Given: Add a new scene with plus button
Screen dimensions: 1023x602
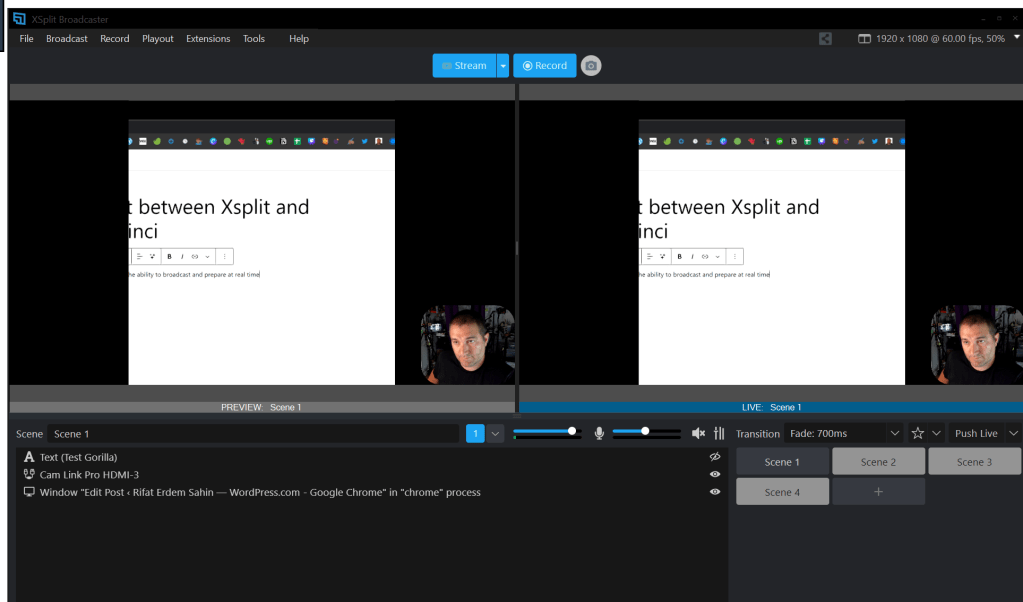Looking at the screenshot, I should (878, 492).
